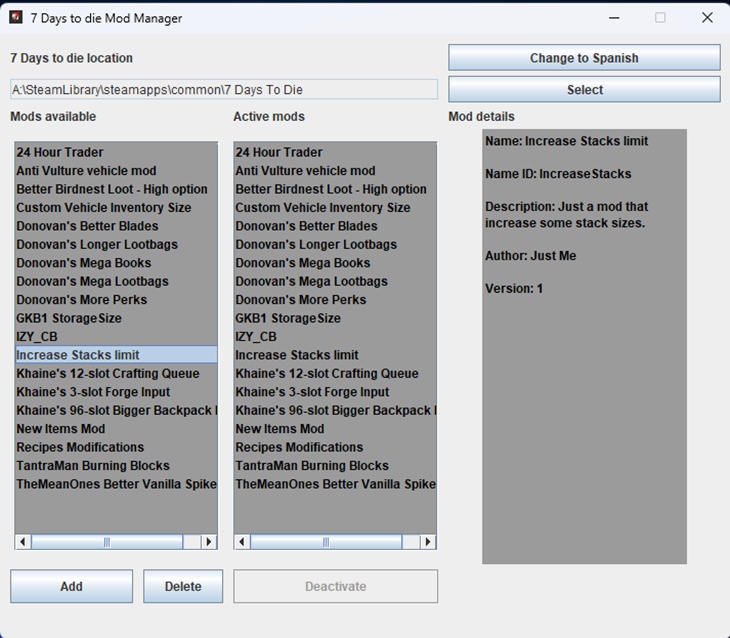Grab the Mods available horizontal scrollbar thumb
Screen dimensions: 730x638
tap(107, 542)
